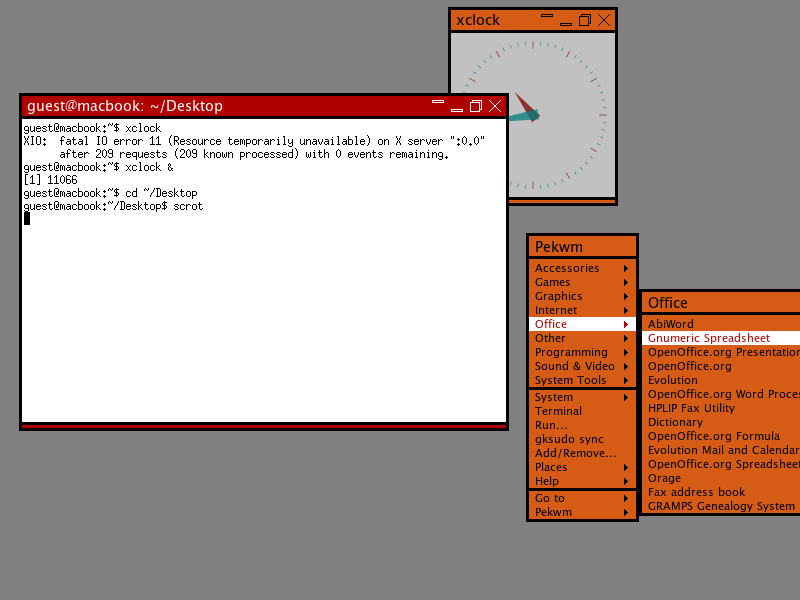Click the xclock clock face center

[x=534, y=115]
